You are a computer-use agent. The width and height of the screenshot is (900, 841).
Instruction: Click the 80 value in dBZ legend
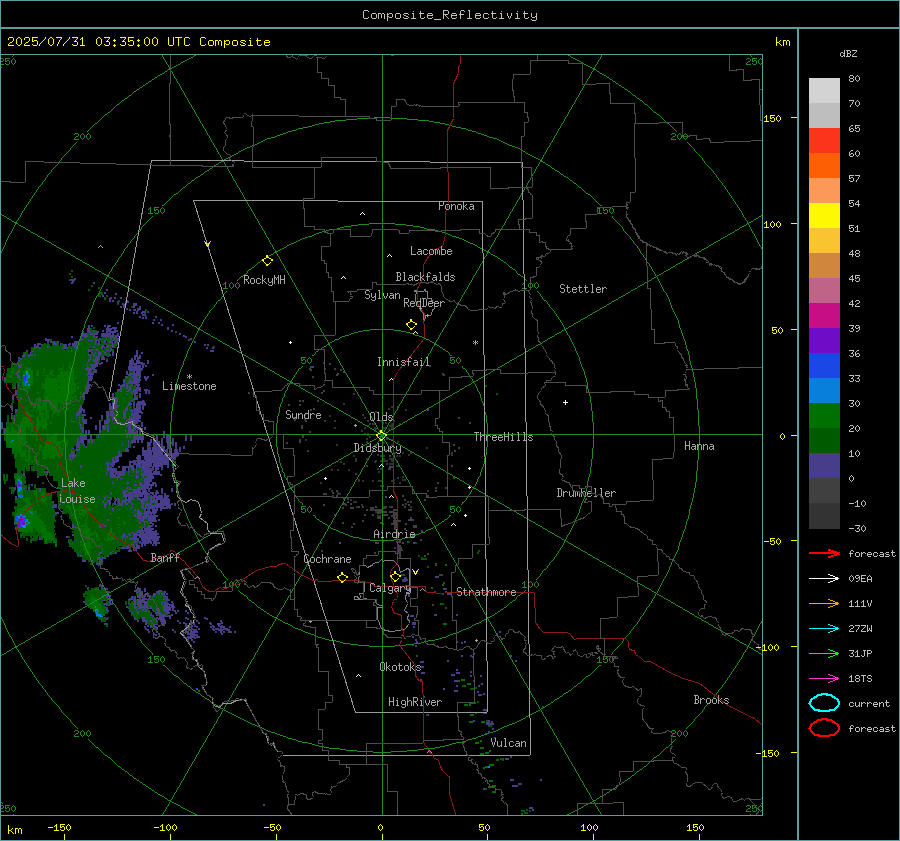pyautogui.click(x=854, y=79)
